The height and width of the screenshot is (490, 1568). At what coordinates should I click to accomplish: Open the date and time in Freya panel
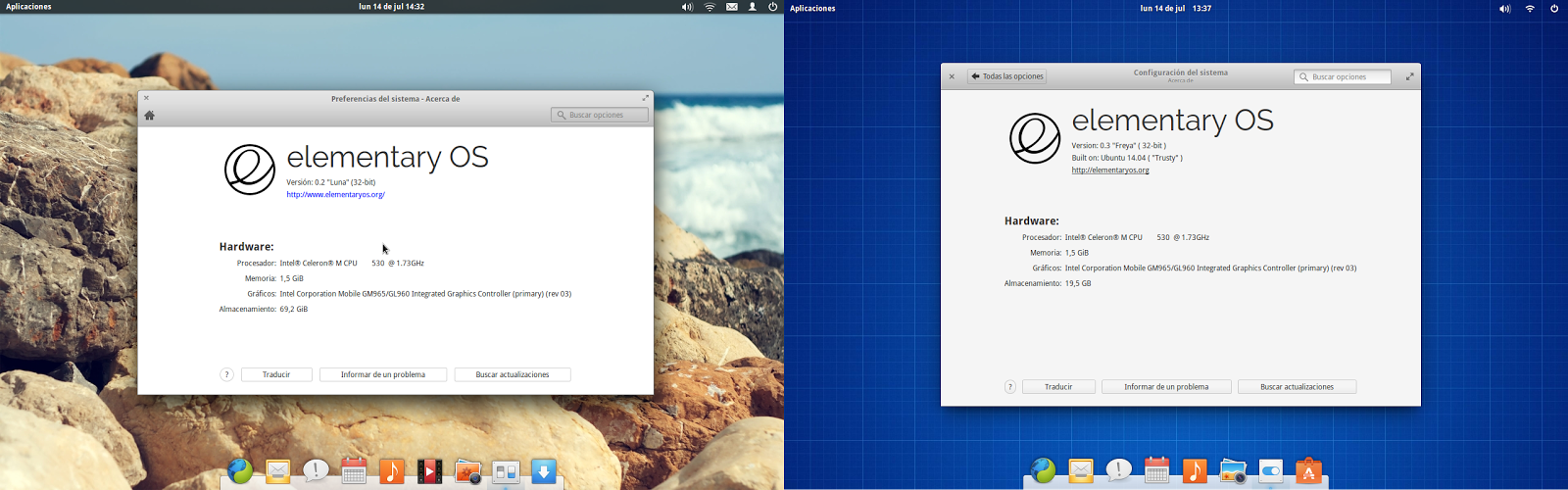1176,9
